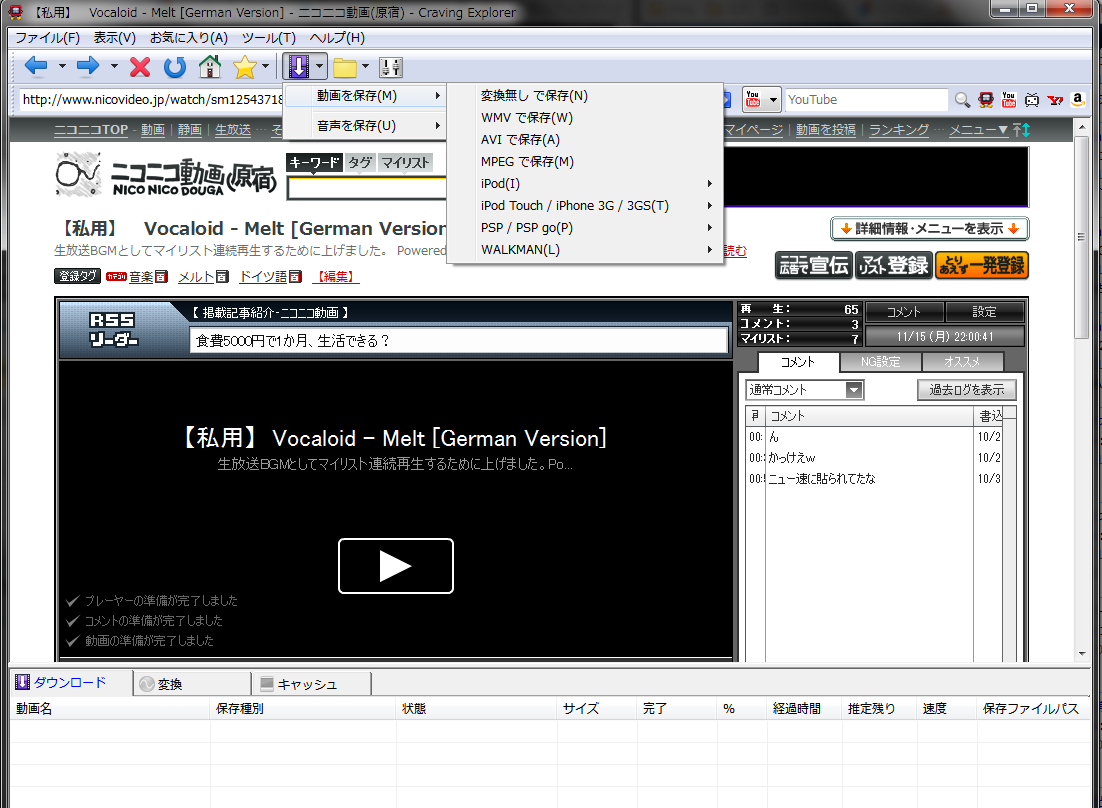Click the YouTube shortcut icon right of search
The image size is (1102, 808).
1009,100
